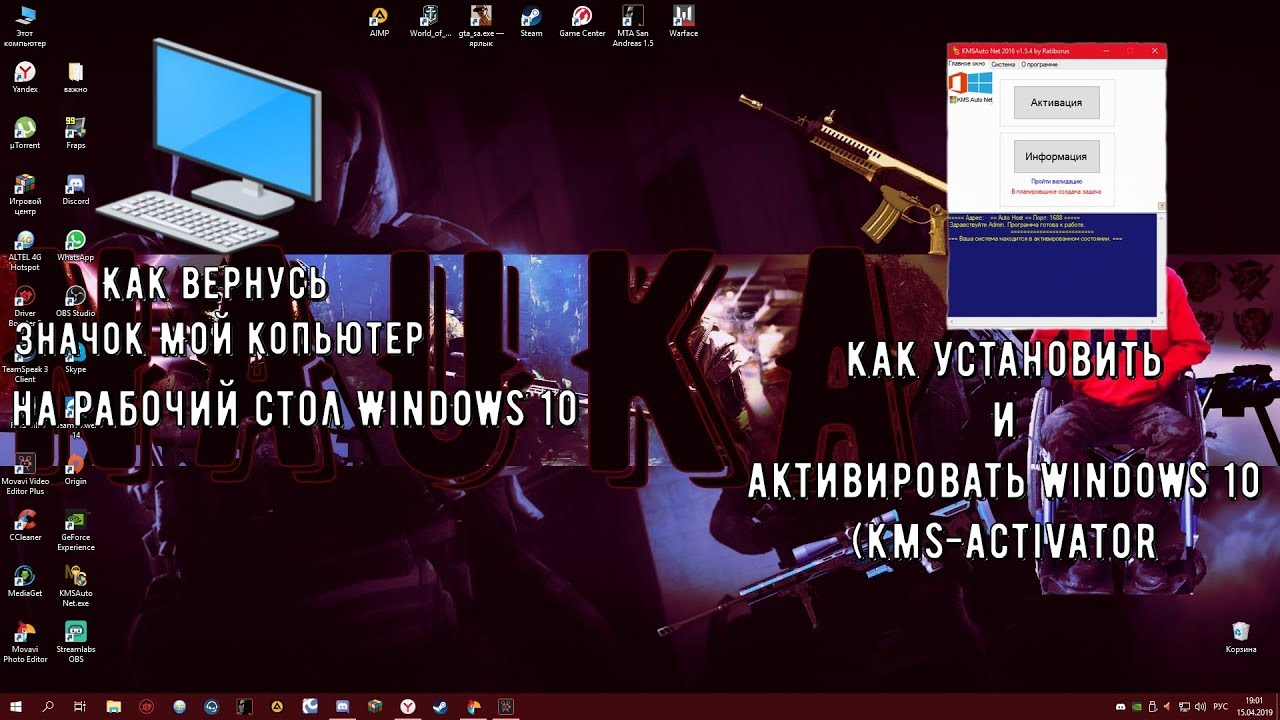Click the KMSAuto log panel vertical scrollbar
The height and width of the screenshot is (720, 1280).
1160,265
